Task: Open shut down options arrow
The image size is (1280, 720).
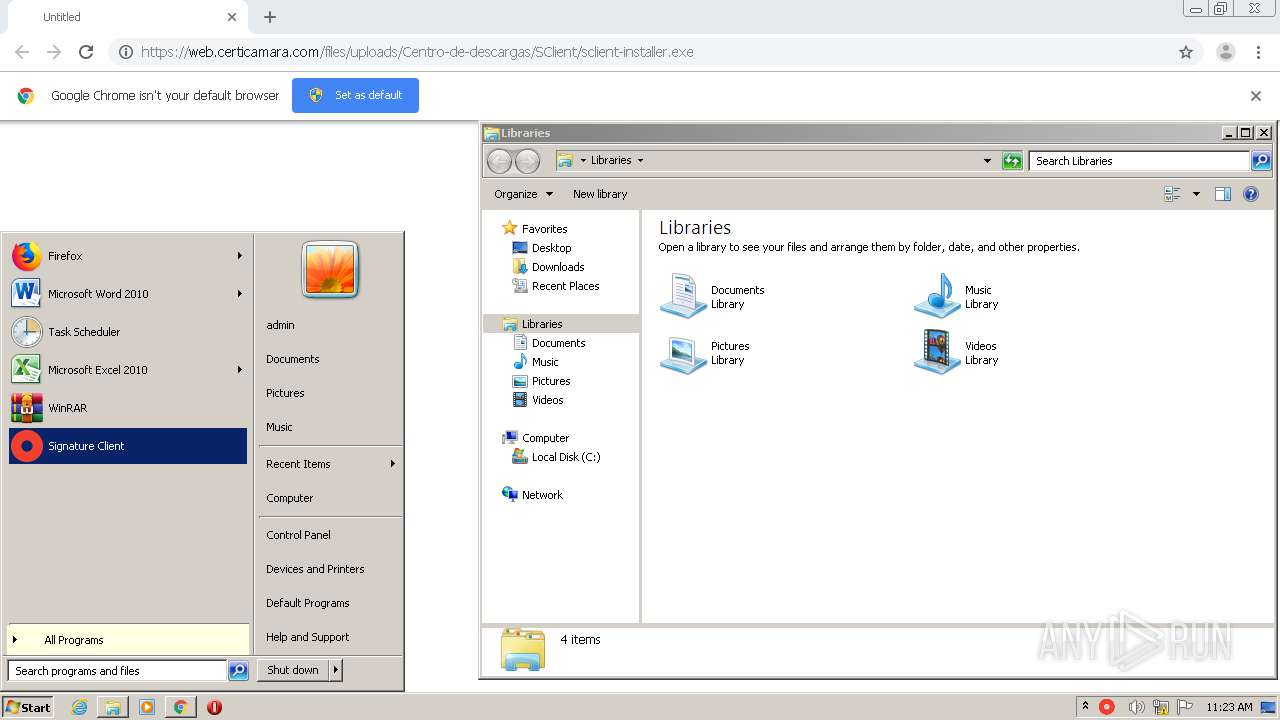Action: pos(336,670)
